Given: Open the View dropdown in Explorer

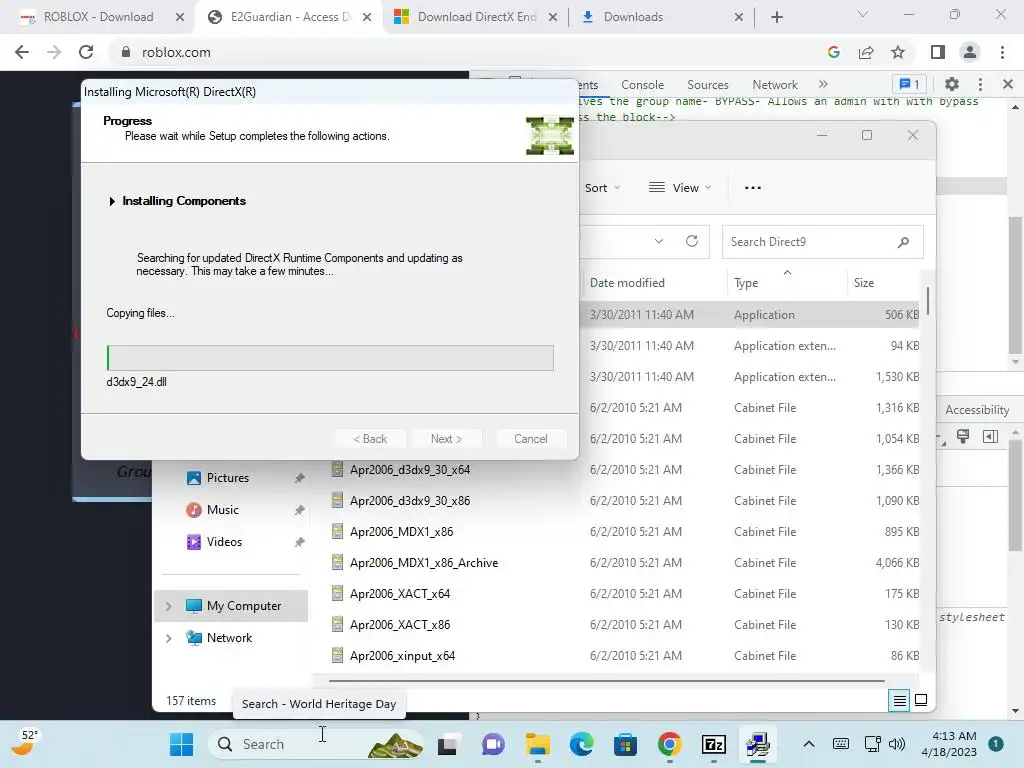Looking at the screenshot, I should [x=679, y=188].
